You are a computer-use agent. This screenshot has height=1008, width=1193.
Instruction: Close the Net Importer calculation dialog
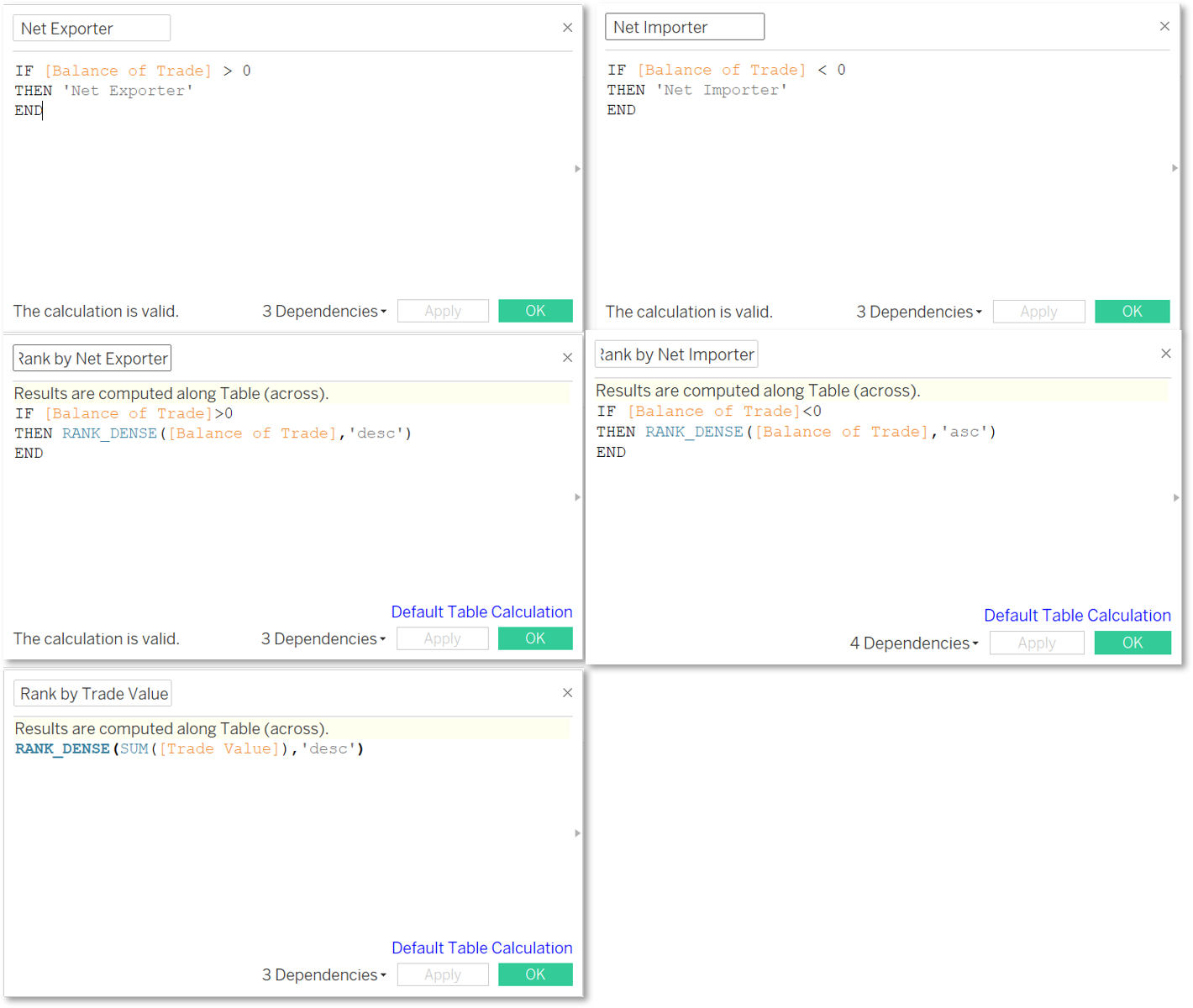[1164, 26]
